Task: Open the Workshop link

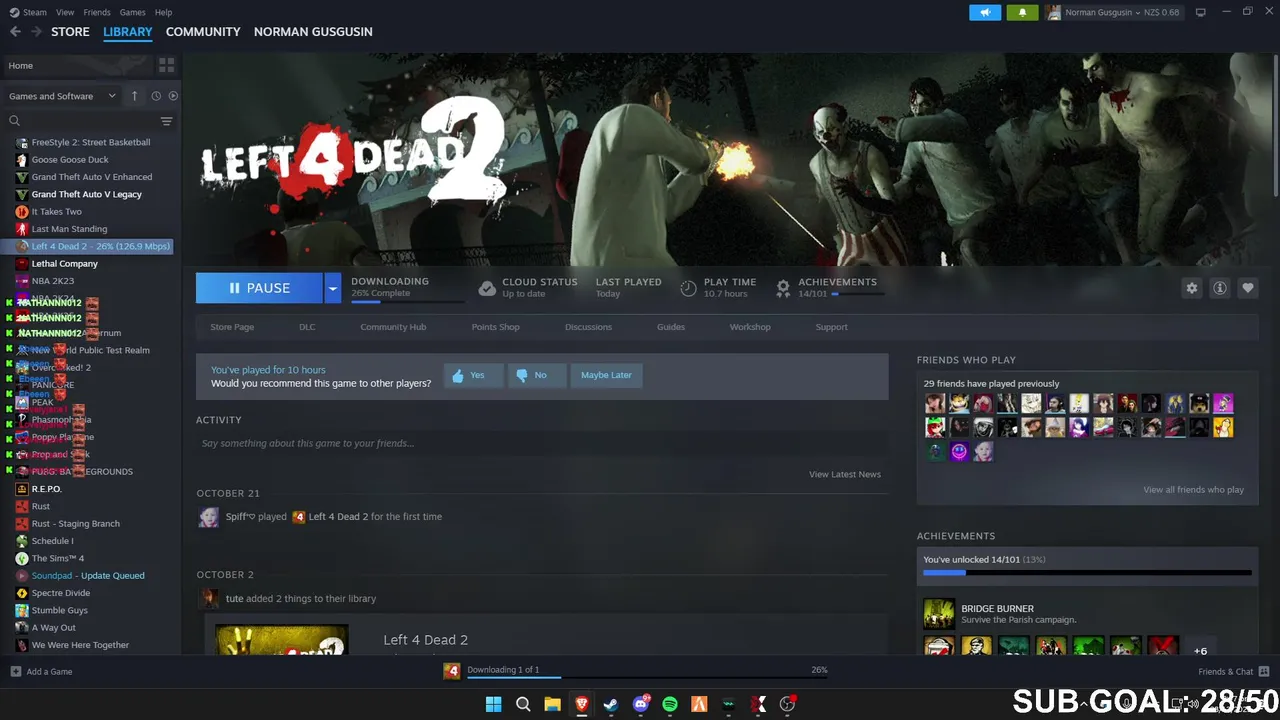Action: pyautogui.click(x=750, y=327)
